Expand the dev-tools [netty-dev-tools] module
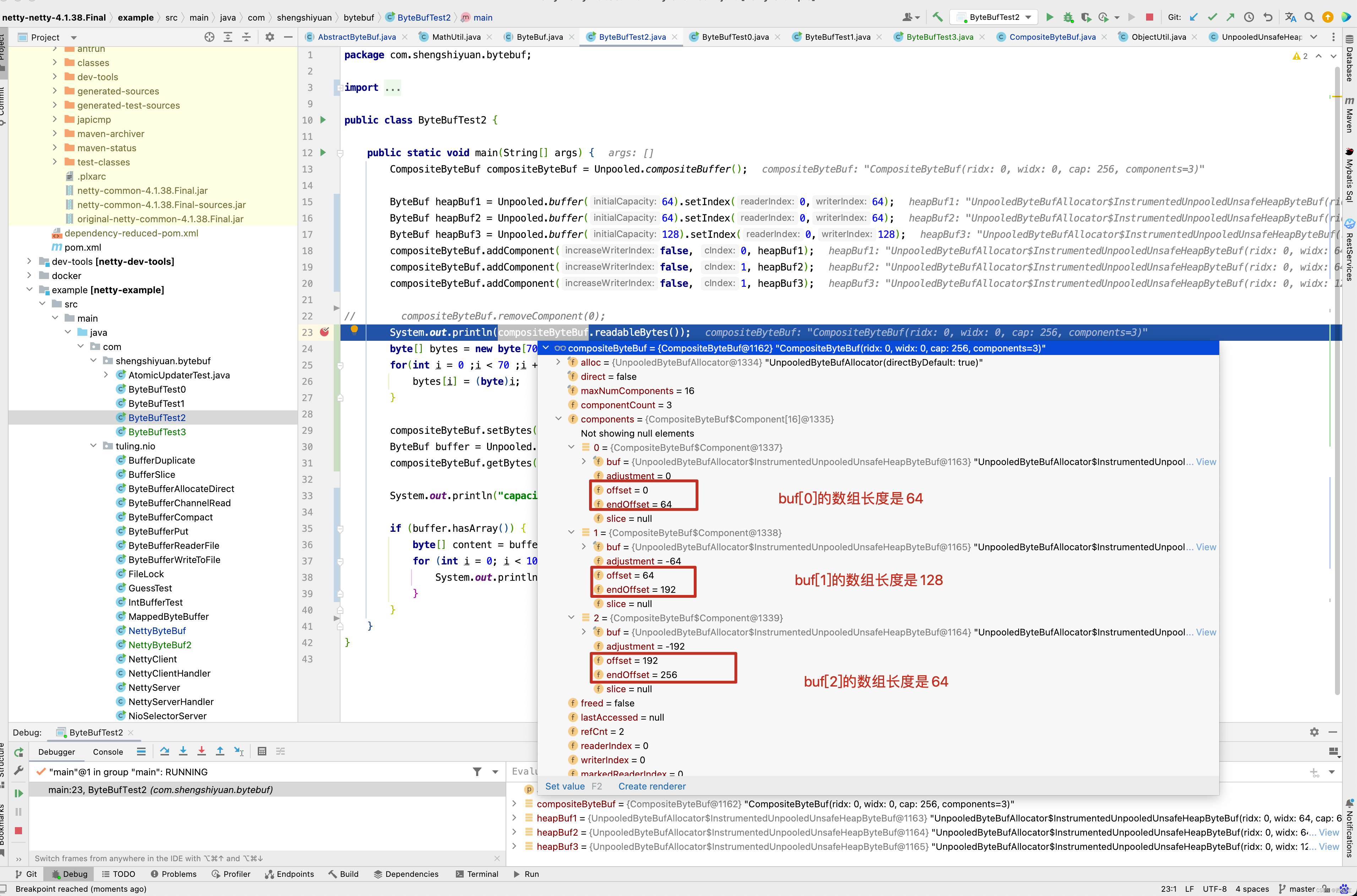 tap(29, 261)
